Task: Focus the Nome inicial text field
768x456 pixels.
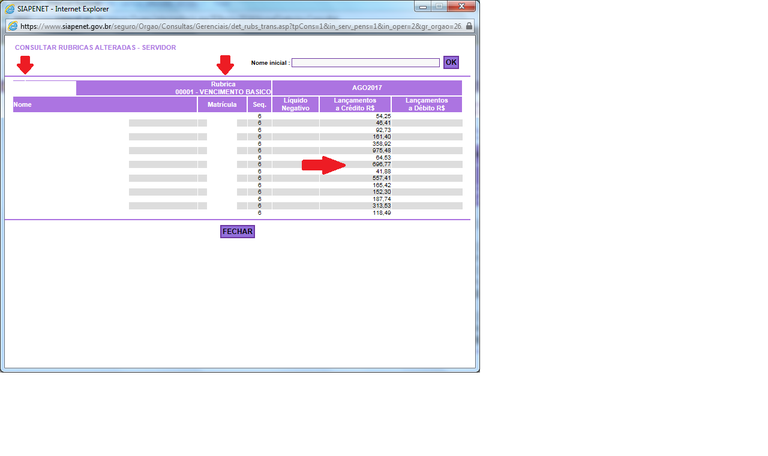Action: pos(365,62)
